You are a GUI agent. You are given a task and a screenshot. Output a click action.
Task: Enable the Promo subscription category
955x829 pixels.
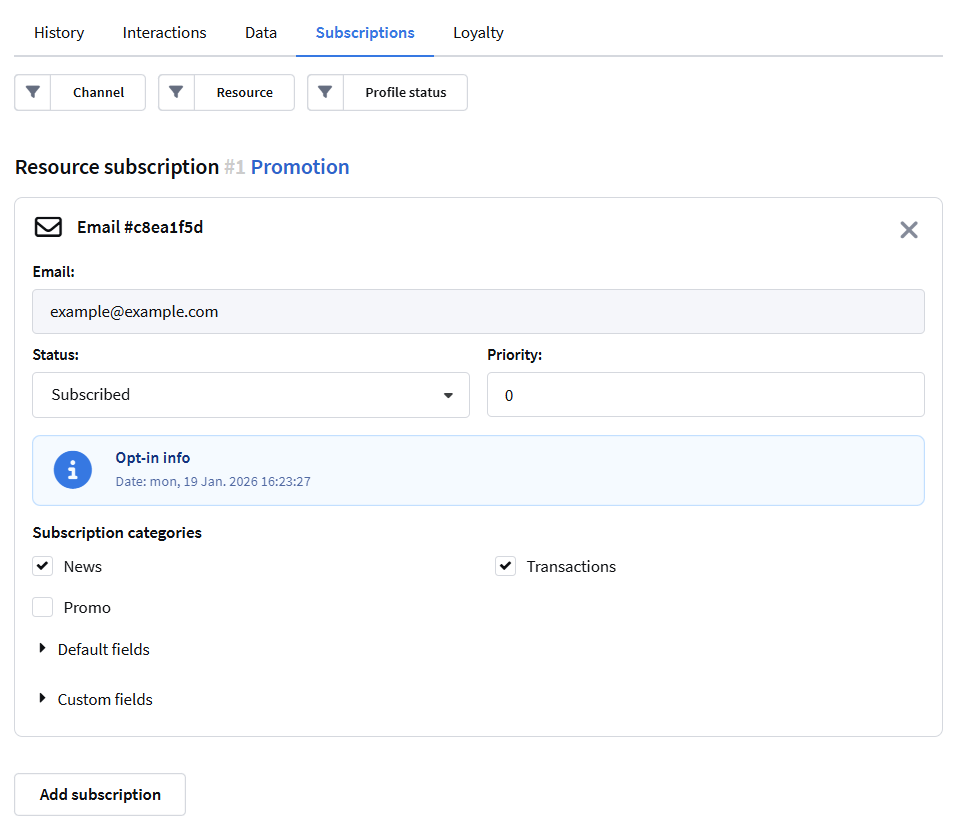(43, 607)
